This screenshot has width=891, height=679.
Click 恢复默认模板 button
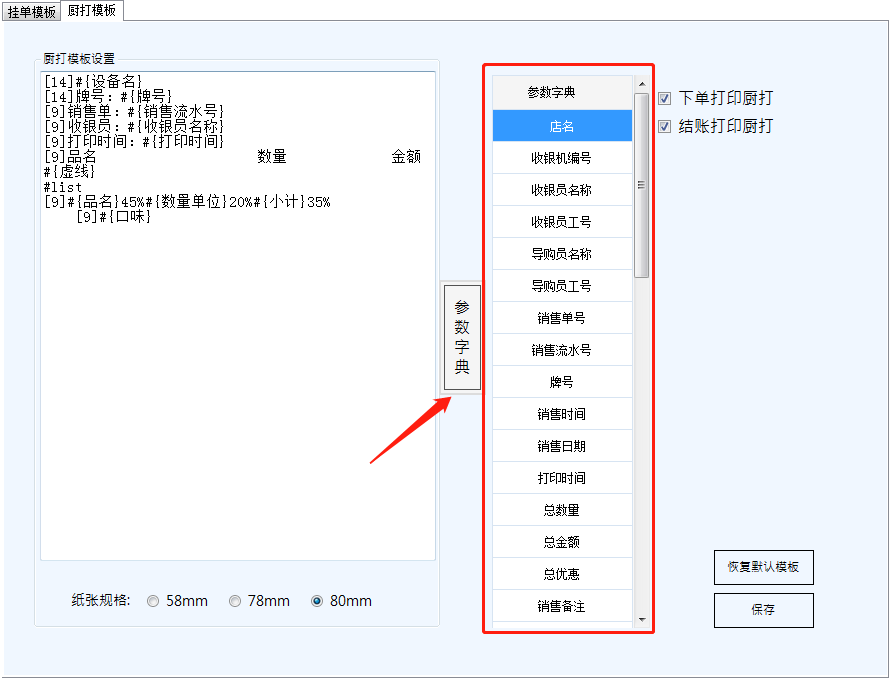pos(764,567)
